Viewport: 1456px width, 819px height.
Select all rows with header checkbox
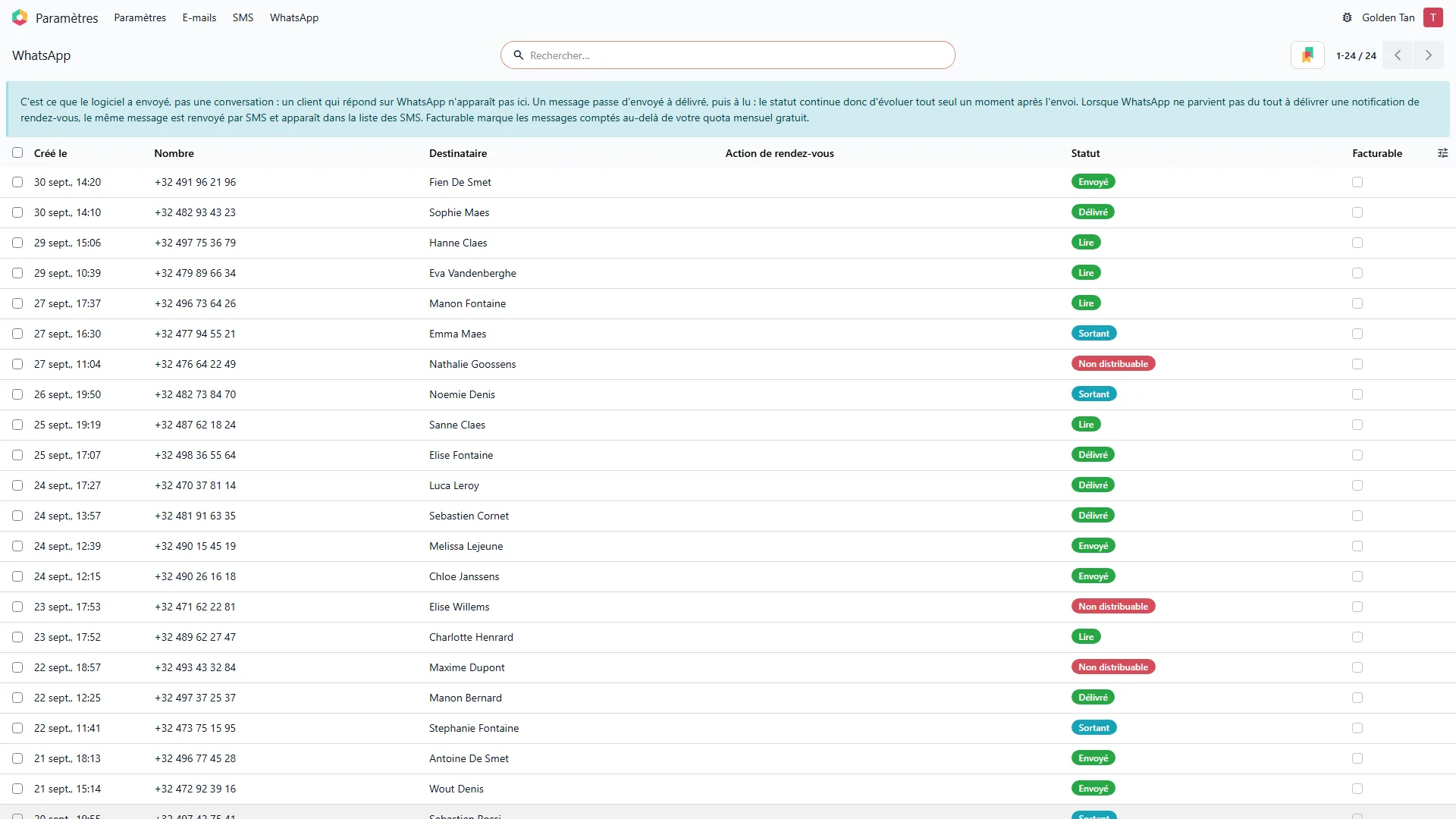tap(17, 152)
